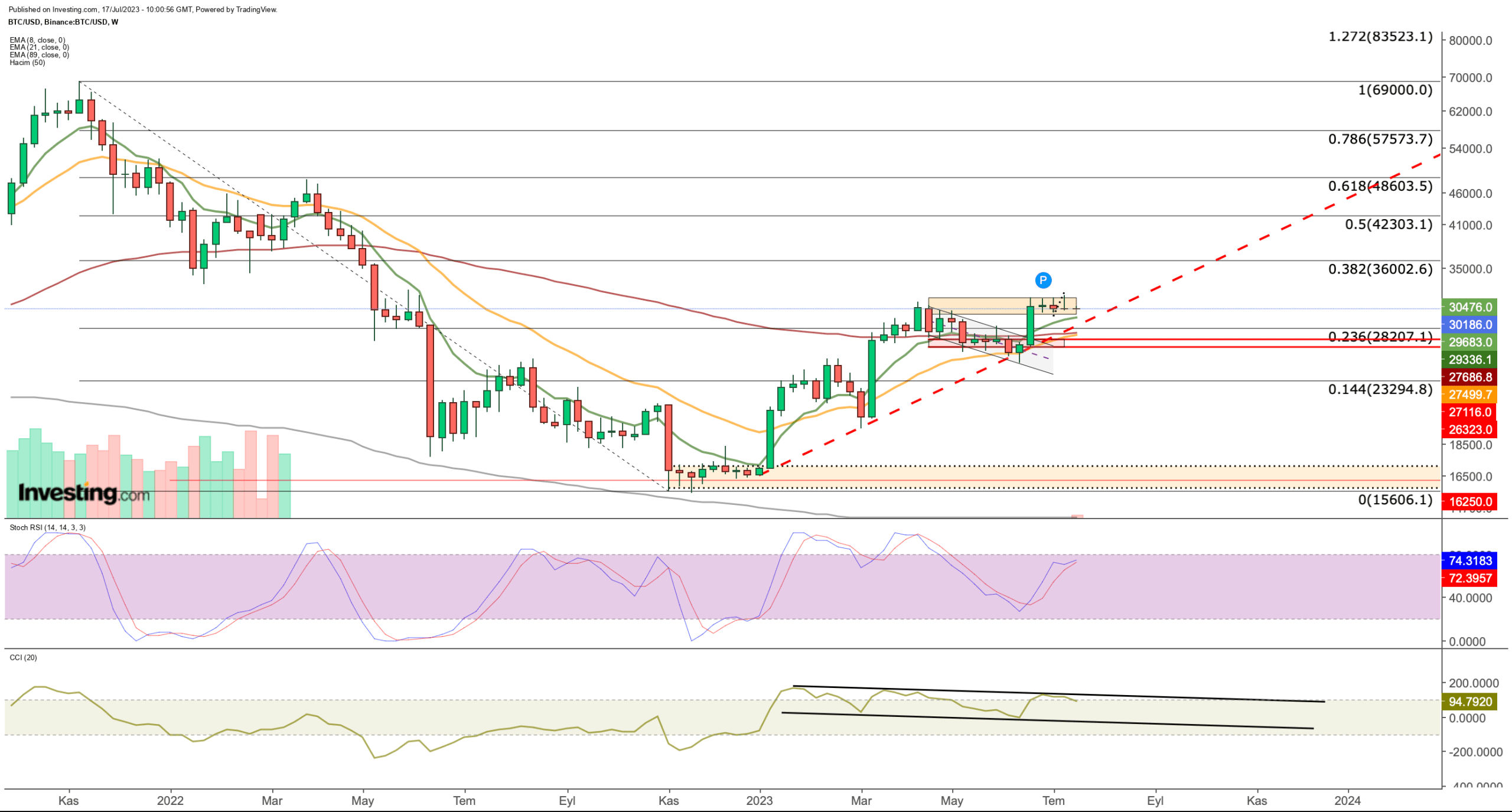Click the green 29683.0 price tag

[1469, 342]
